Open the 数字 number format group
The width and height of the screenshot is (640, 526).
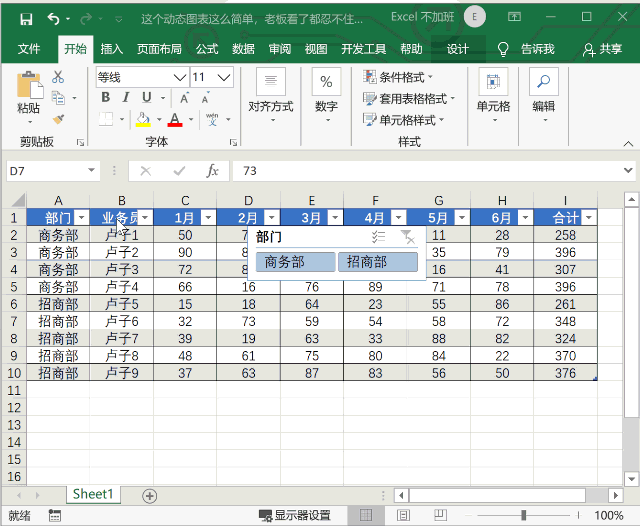coord(326,96)
